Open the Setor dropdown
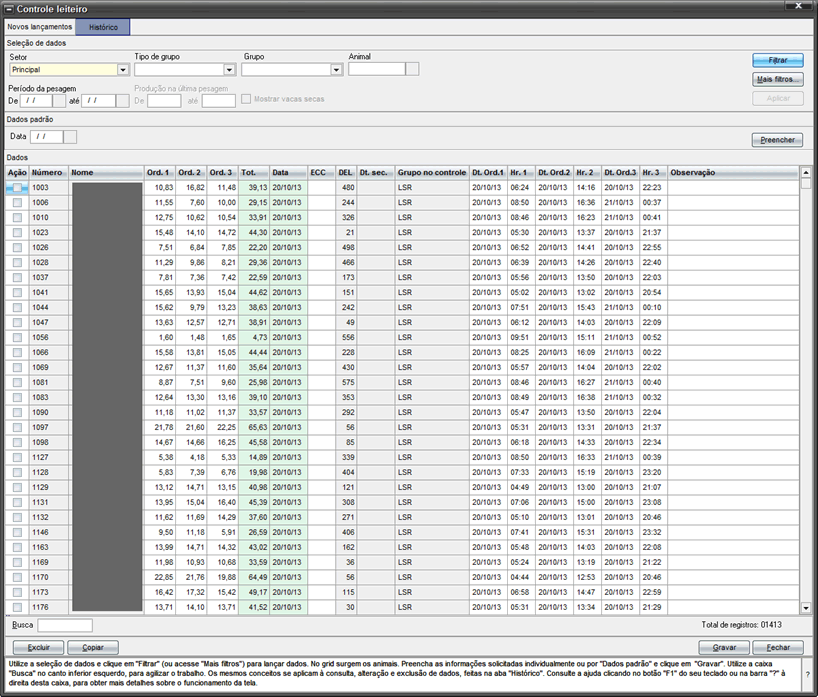 tap(123, 69)
